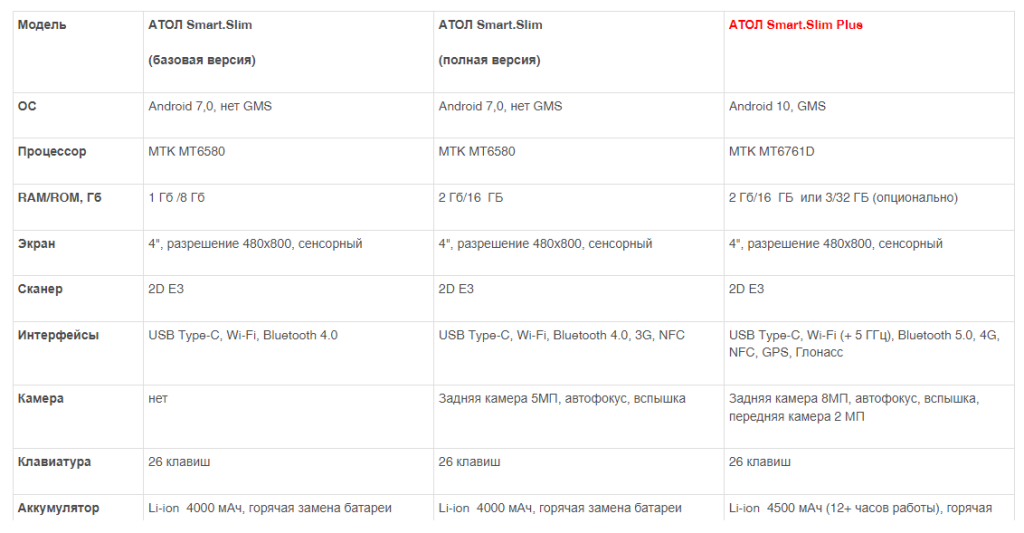
Task: Click the Сканер row label
Action: [x=40, y=289]
